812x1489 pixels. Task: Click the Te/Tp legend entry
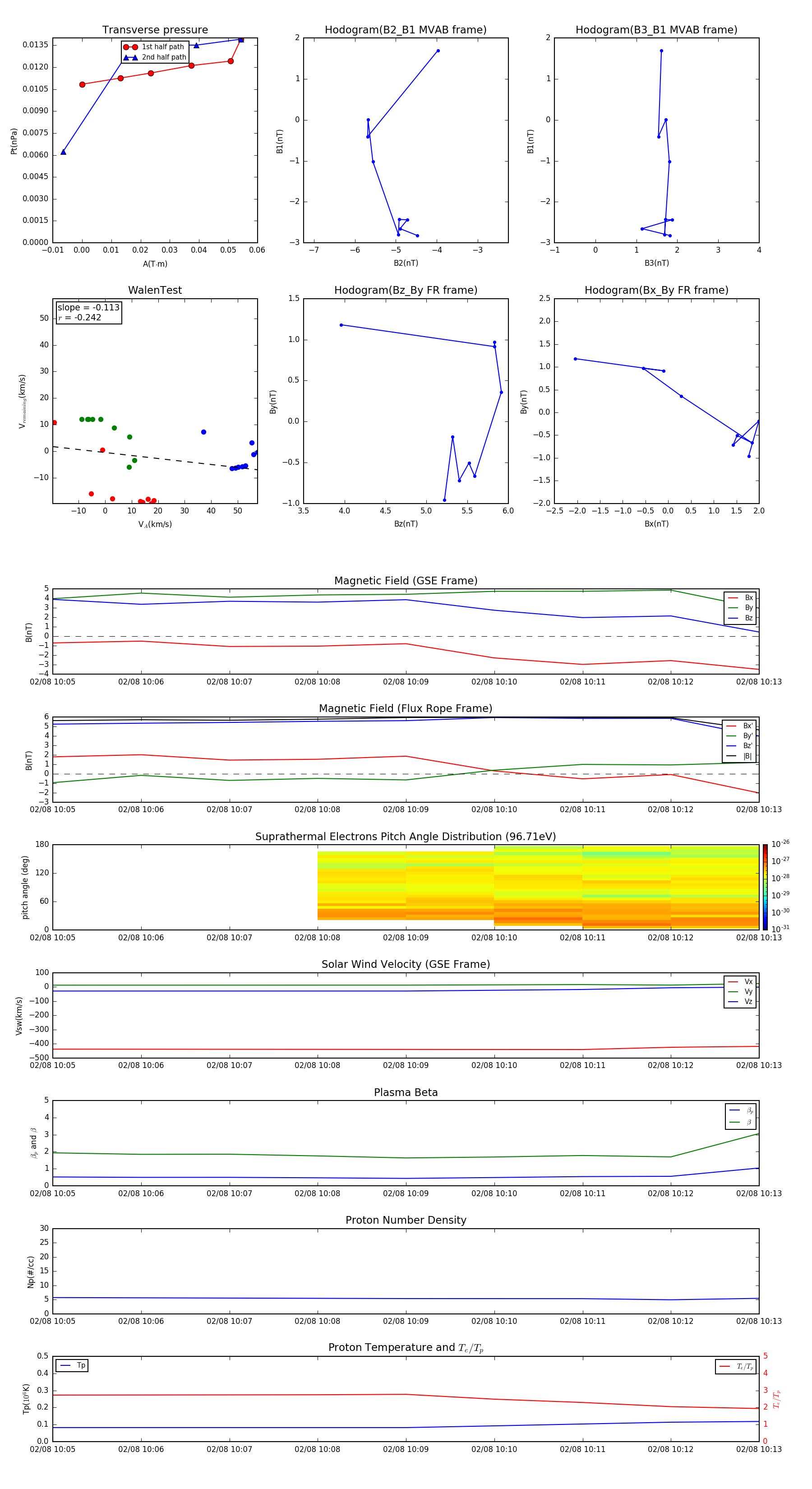[736, 1366]
